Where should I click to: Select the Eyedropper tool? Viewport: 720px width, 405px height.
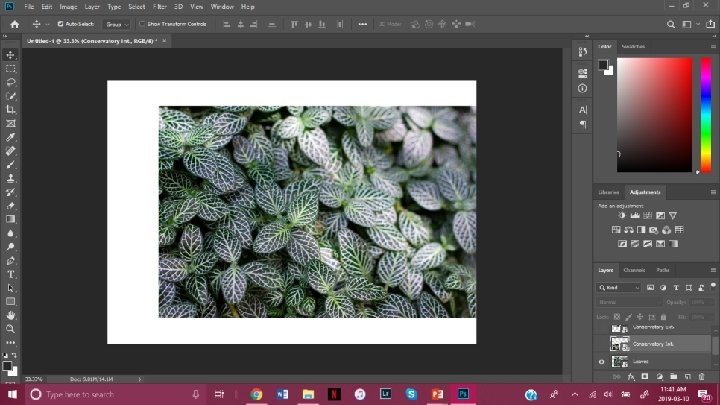tap(10, 137)
